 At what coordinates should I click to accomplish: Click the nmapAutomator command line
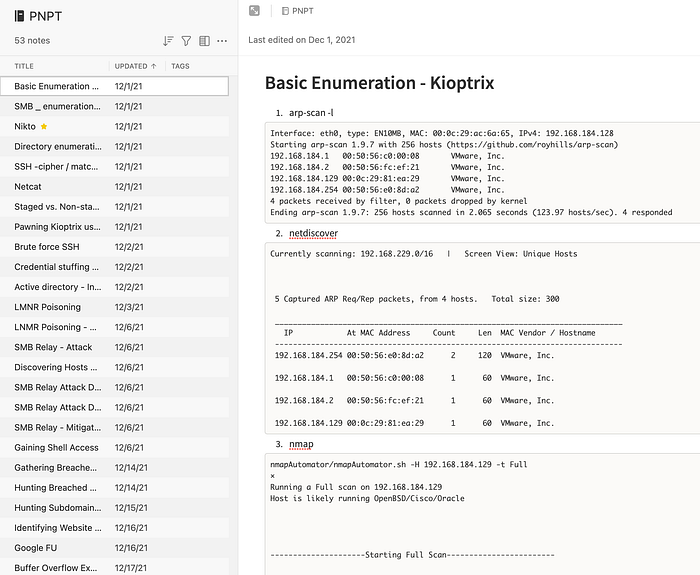[399, 465]
